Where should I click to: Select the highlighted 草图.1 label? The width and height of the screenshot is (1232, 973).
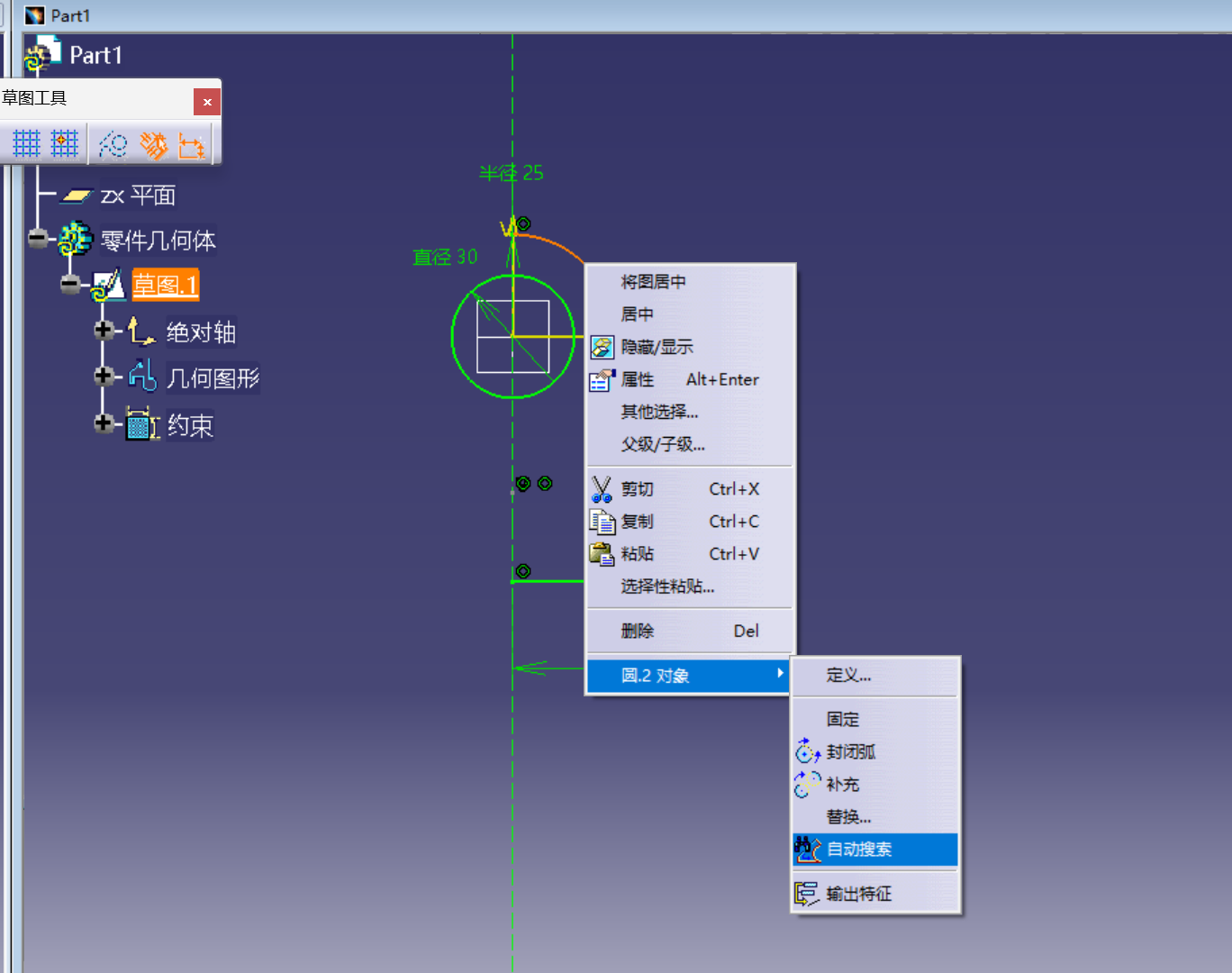166,286
